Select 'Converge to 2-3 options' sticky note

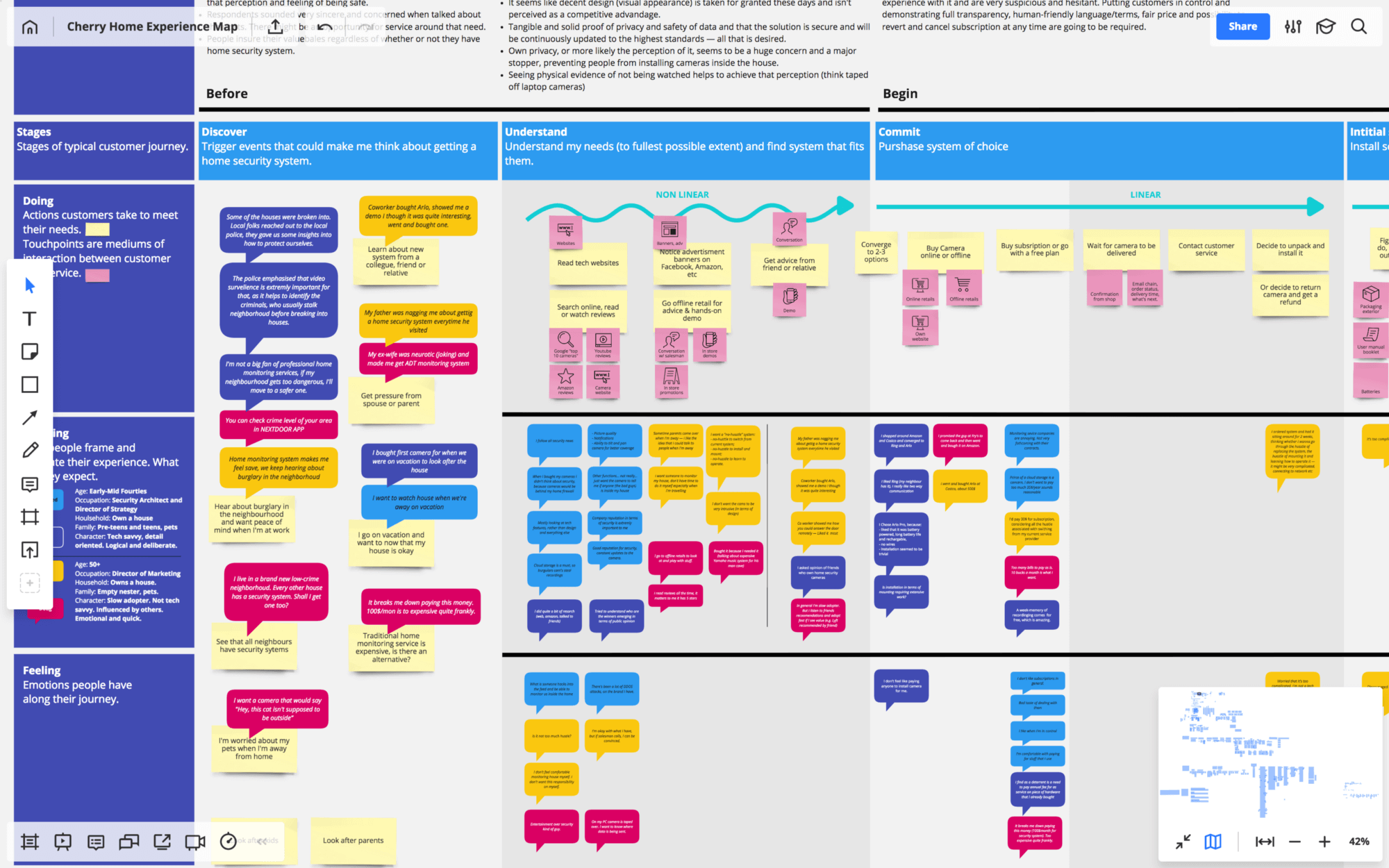tap(876, 252)
